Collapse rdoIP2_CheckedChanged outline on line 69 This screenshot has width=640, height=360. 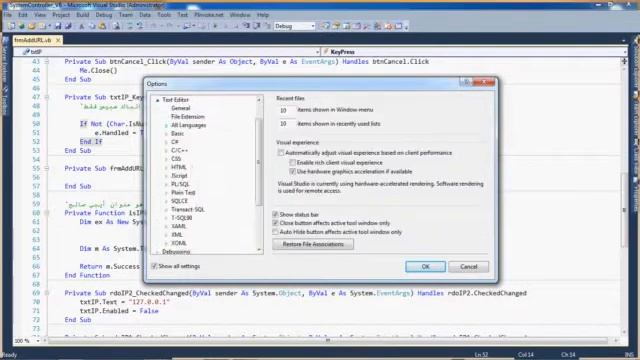(x=47, y=293)
